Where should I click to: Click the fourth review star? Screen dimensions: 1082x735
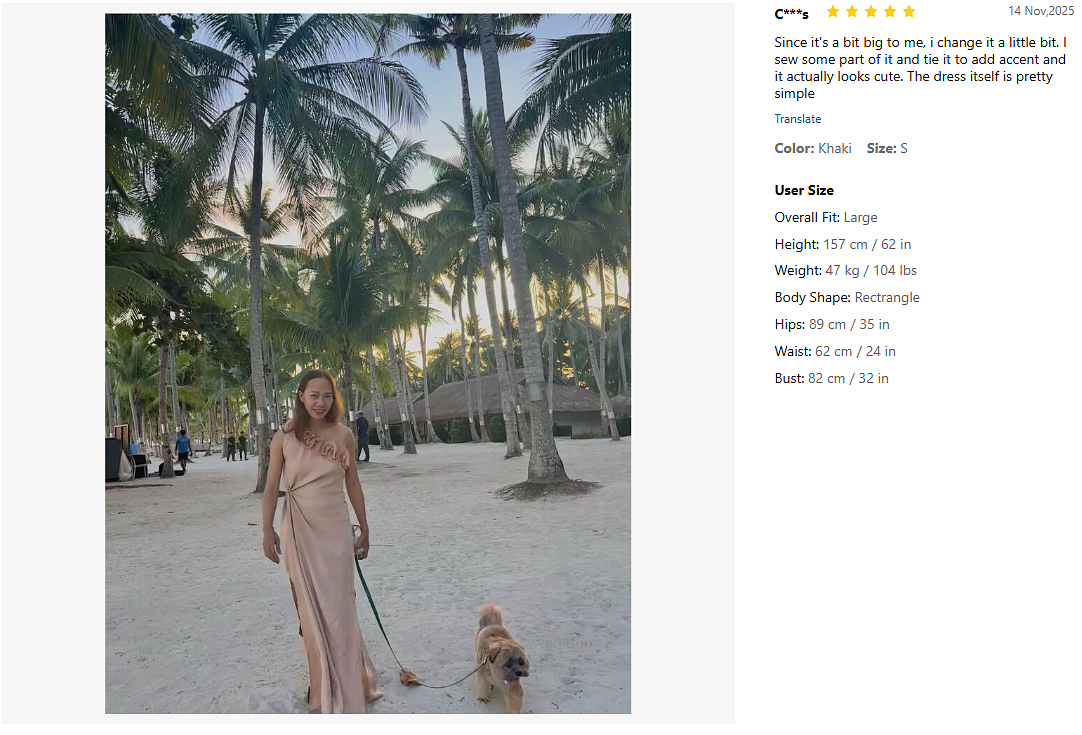[890, 12]
